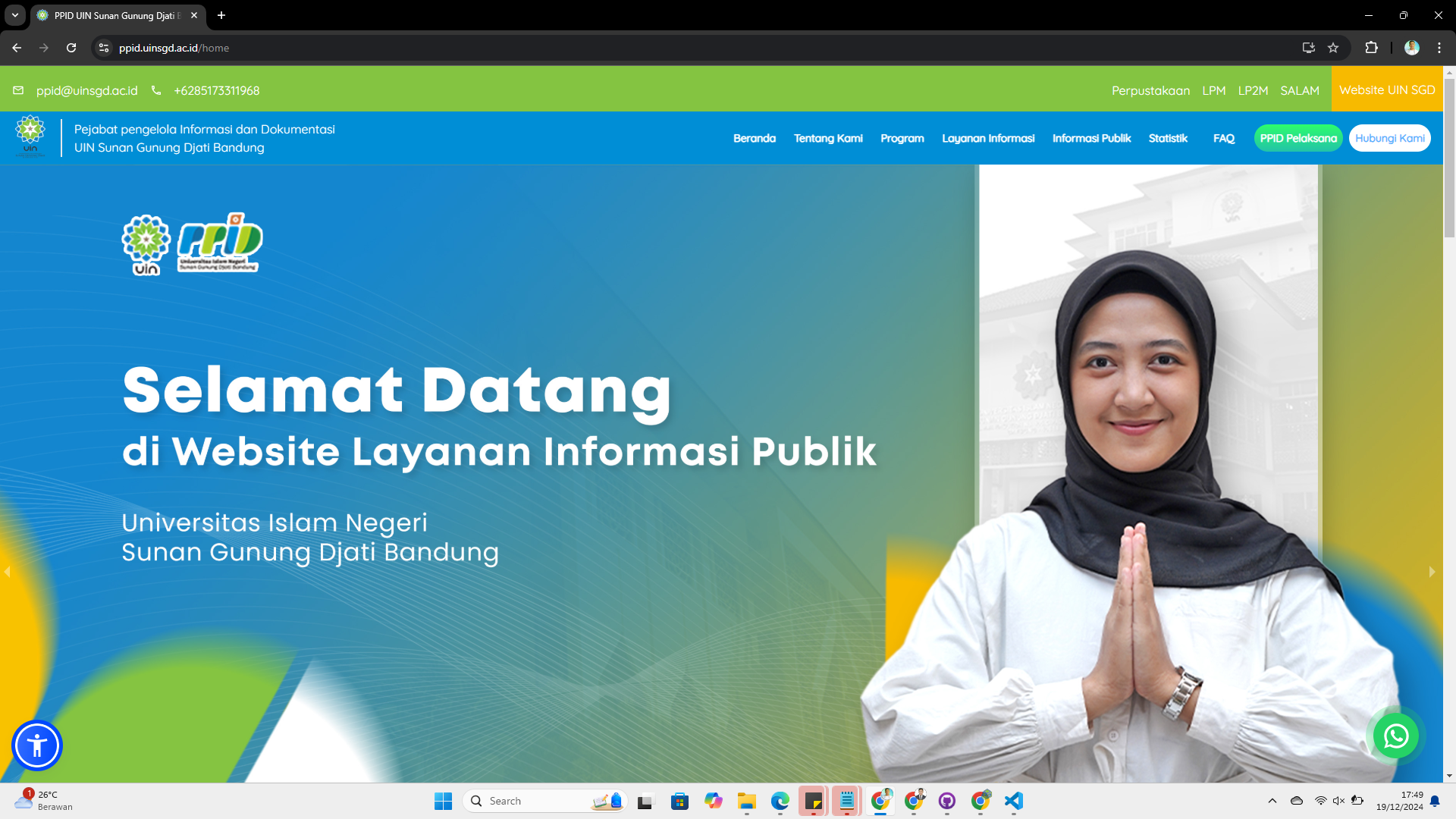Launch Microsoft Edge from the taskbar
The image size is (1456, 819).
pos(780,801)
